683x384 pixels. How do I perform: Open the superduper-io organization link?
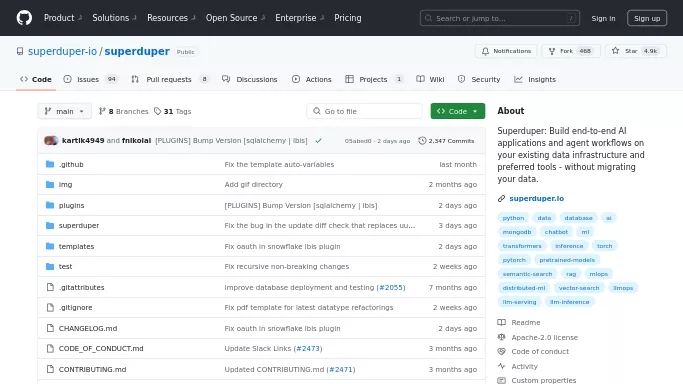[62, 51]
